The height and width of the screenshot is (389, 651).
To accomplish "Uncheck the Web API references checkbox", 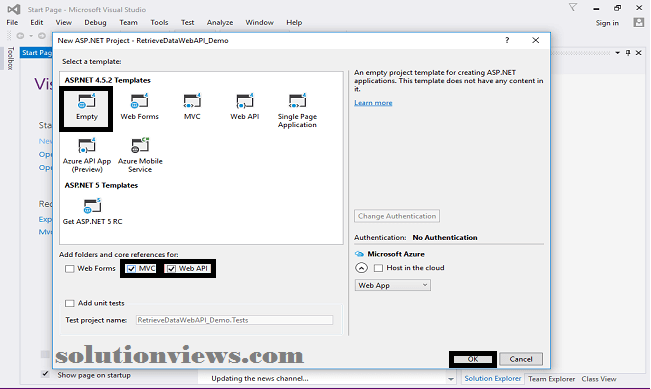I will coord(171,269).
